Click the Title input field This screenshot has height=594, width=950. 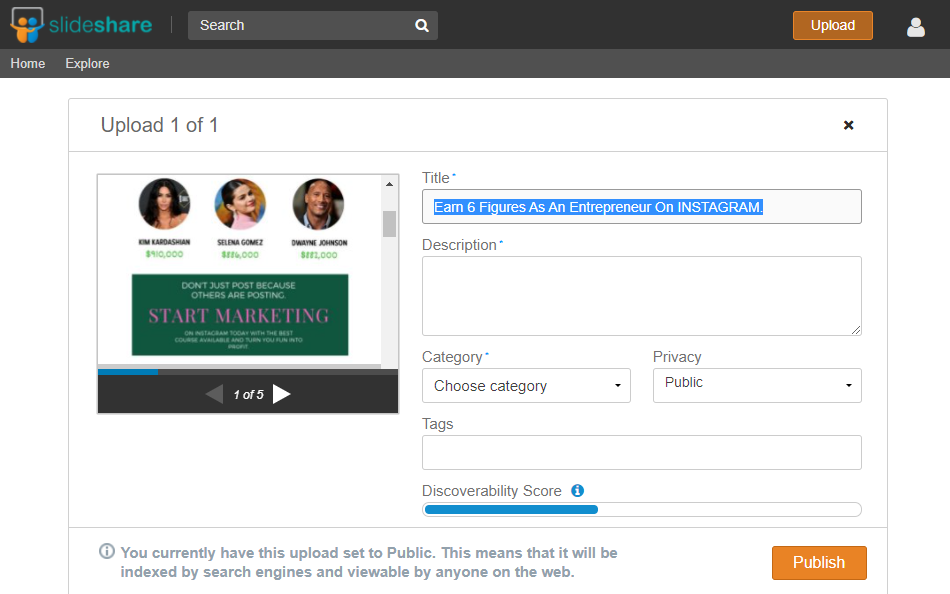[x=642, y=207]
